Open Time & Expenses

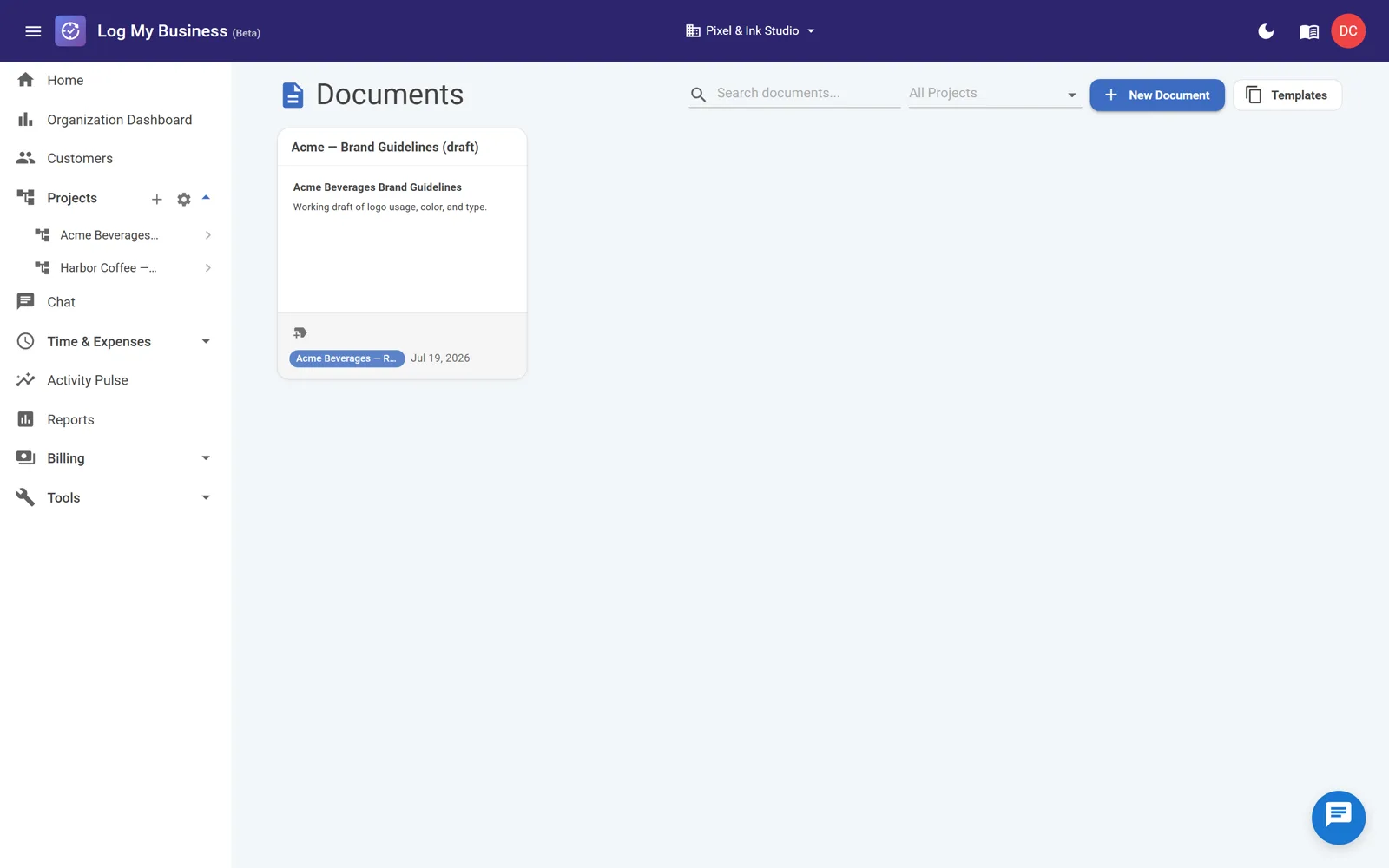click(x=99, y=341)
